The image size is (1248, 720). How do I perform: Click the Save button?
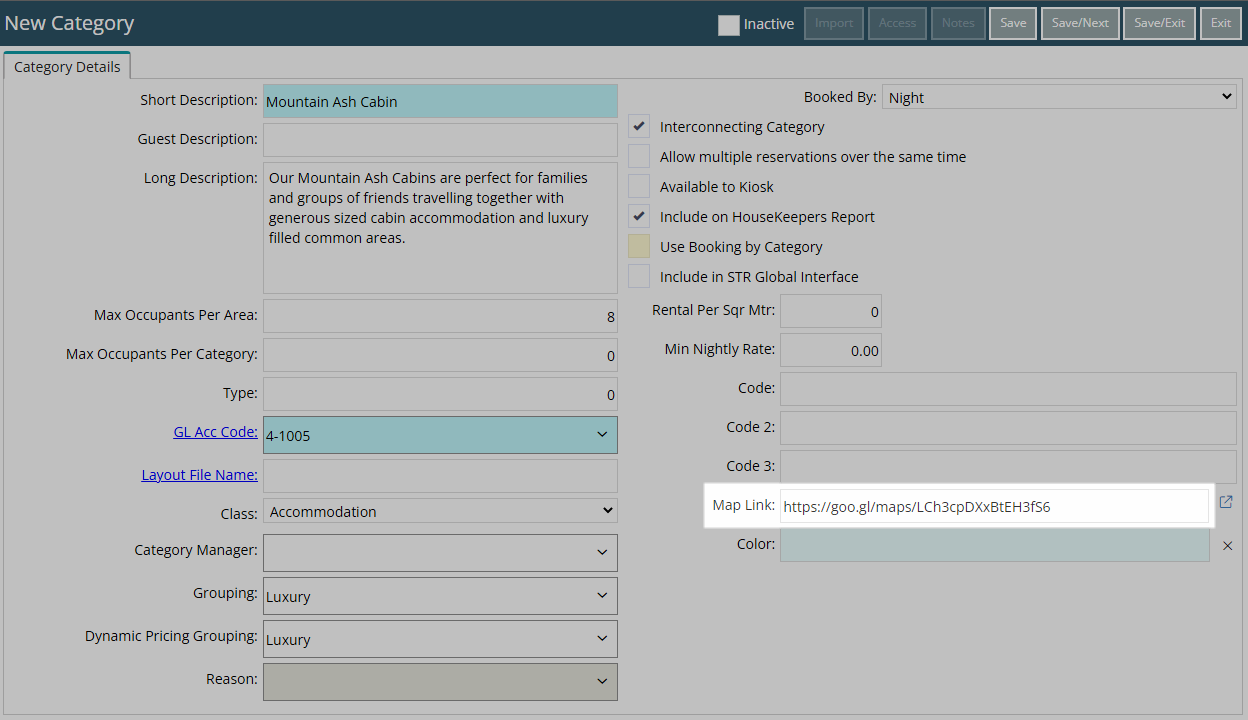(1013, 23)
